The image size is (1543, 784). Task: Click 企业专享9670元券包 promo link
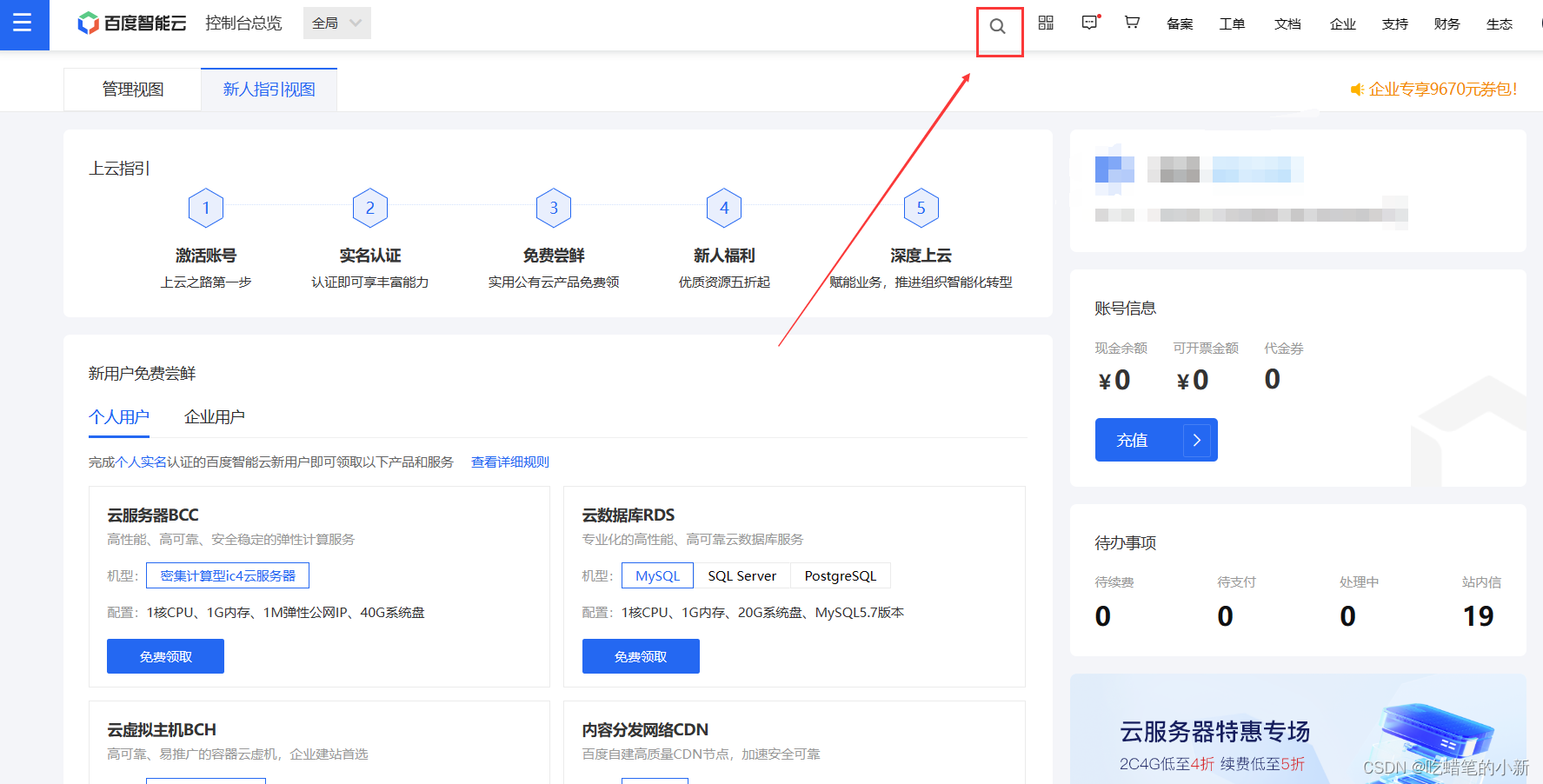click(x=1443, y=90)
